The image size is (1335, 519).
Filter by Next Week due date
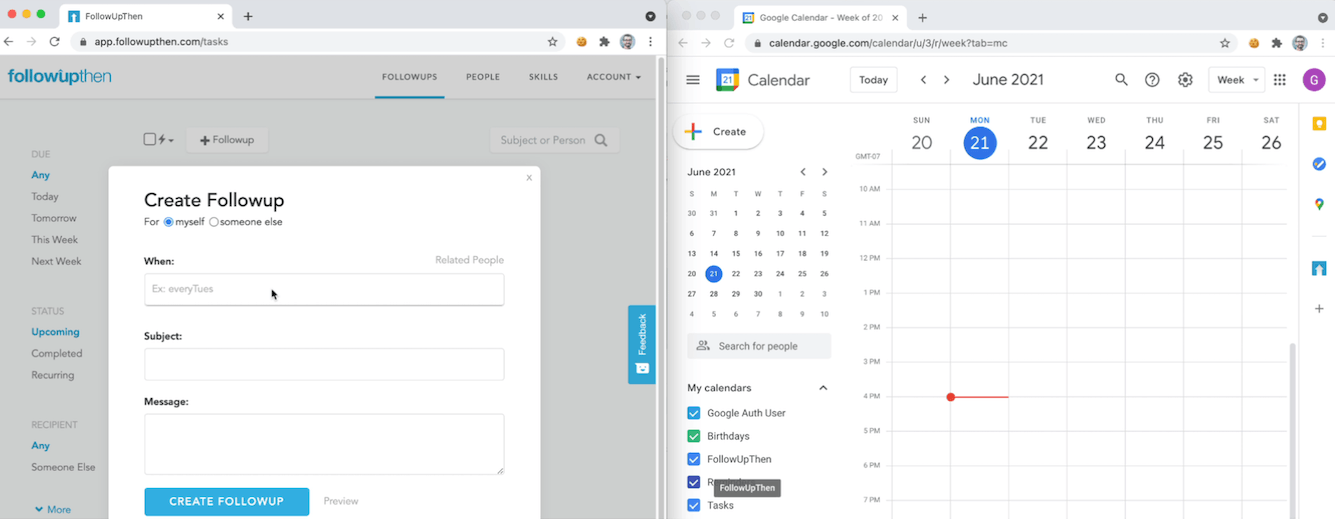click(x=56, y=262)
